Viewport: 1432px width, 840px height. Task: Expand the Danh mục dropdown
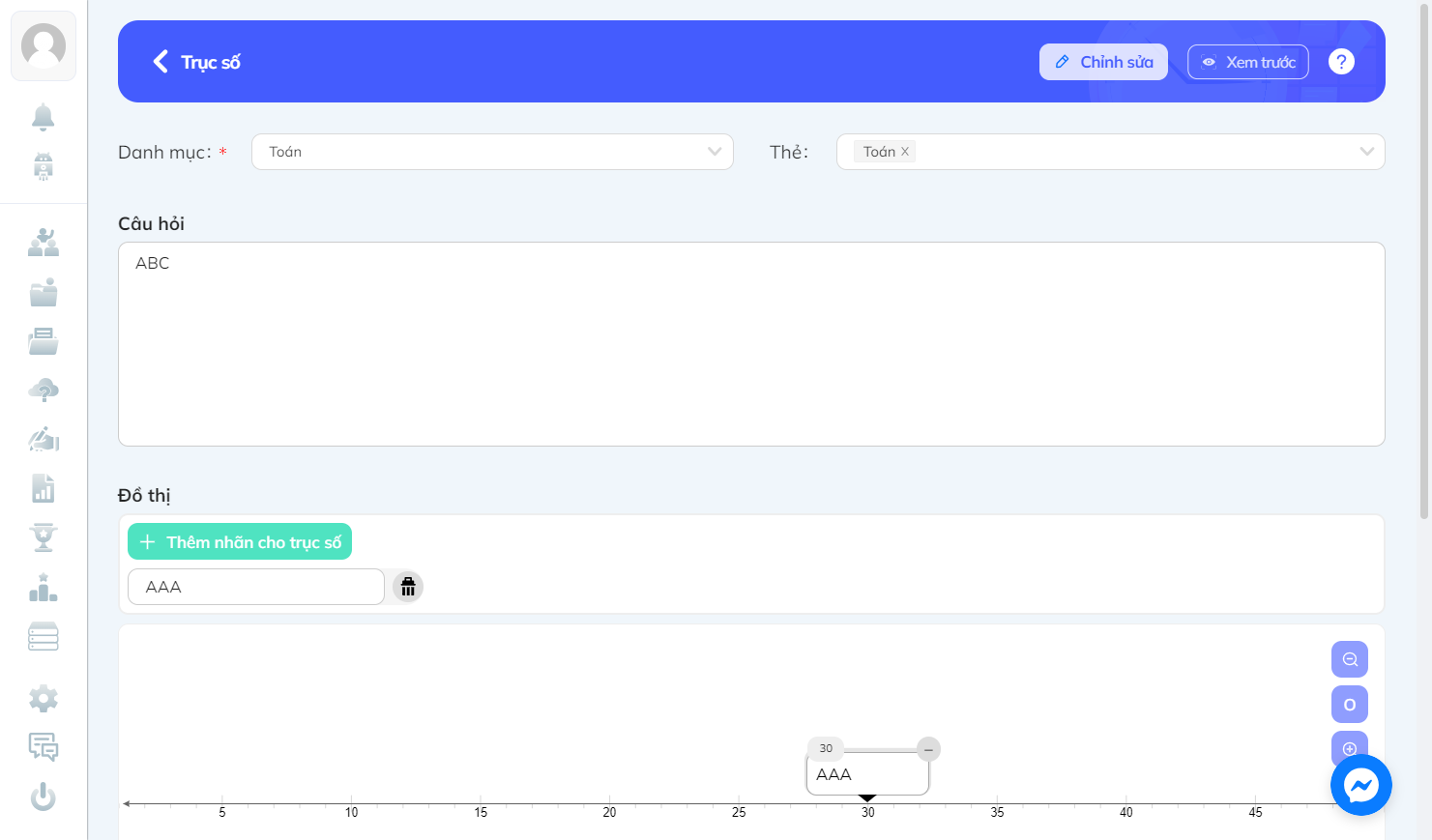click(x=492, y=152)
